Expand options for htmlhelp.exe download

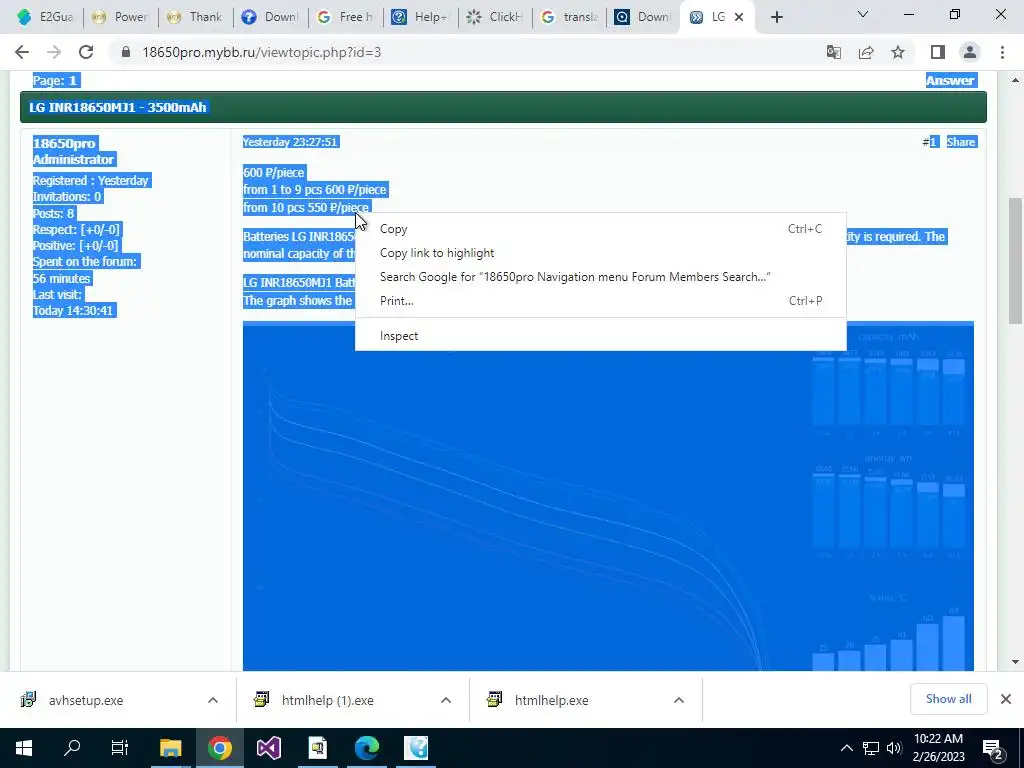(679, 700)
